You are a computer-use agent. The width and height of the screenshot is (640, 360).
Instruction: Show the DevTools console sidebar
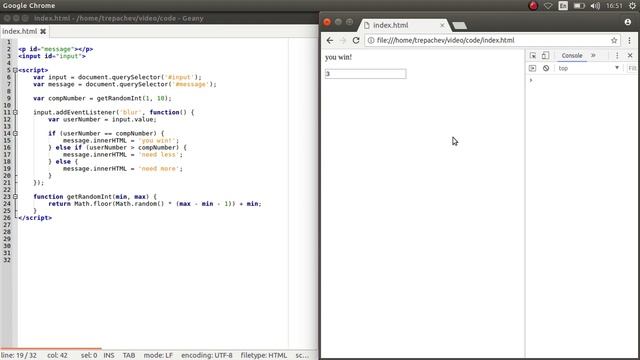[532, 68]
